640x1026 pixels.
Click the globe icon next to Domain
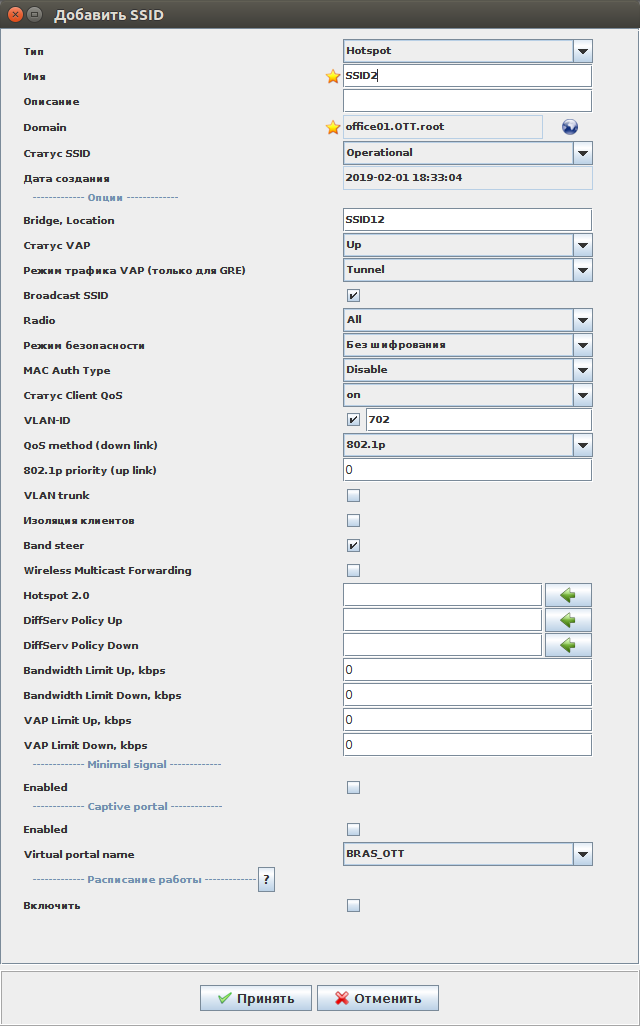tap(570, 127)
